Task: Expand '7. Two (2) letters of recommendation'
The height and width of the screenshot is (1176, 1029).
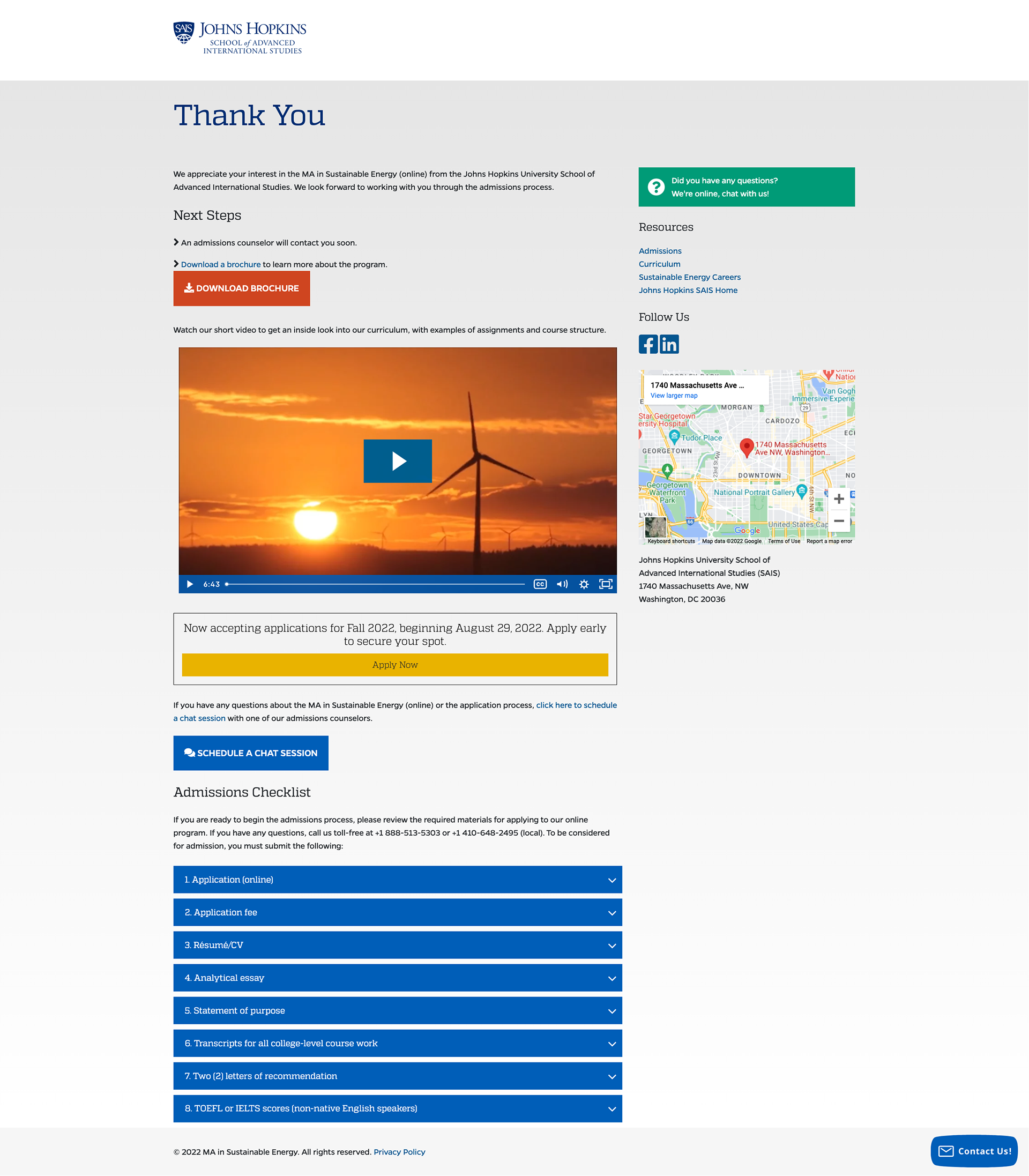Action: (x=397, y=1076)
